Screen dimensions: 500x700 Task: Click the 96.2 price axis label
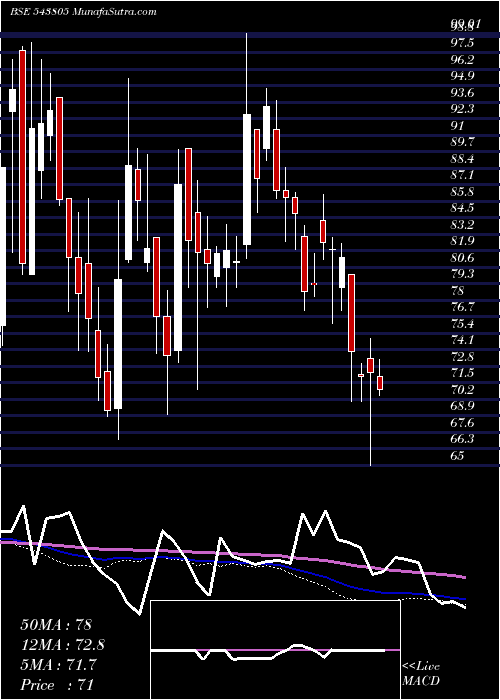pyautogui.click(x=462, y=59)
